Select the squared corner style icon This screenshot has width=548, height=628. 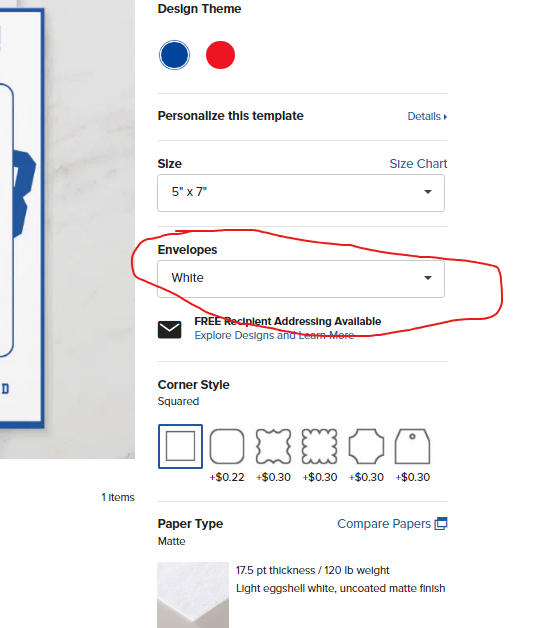(x=180, y=446)
